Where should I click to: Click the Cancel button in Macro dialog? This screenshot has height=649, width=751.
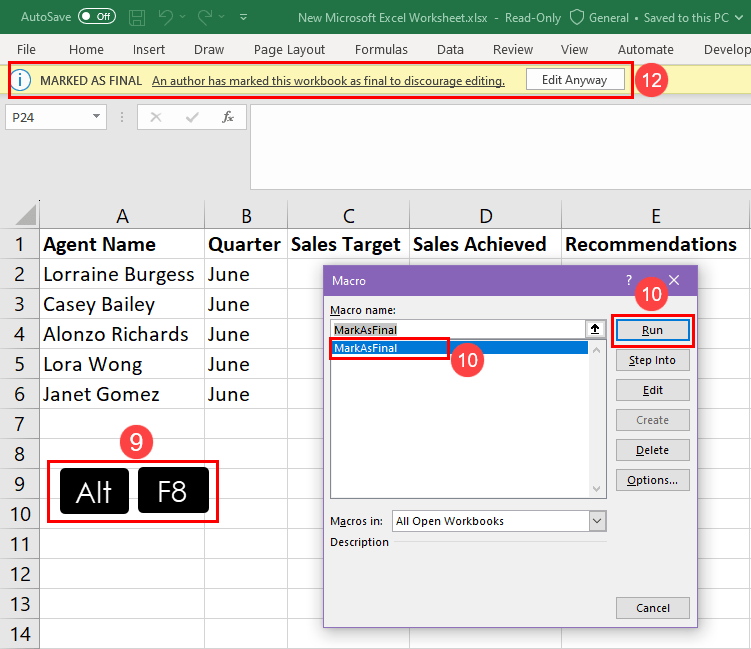pos(652,608)
